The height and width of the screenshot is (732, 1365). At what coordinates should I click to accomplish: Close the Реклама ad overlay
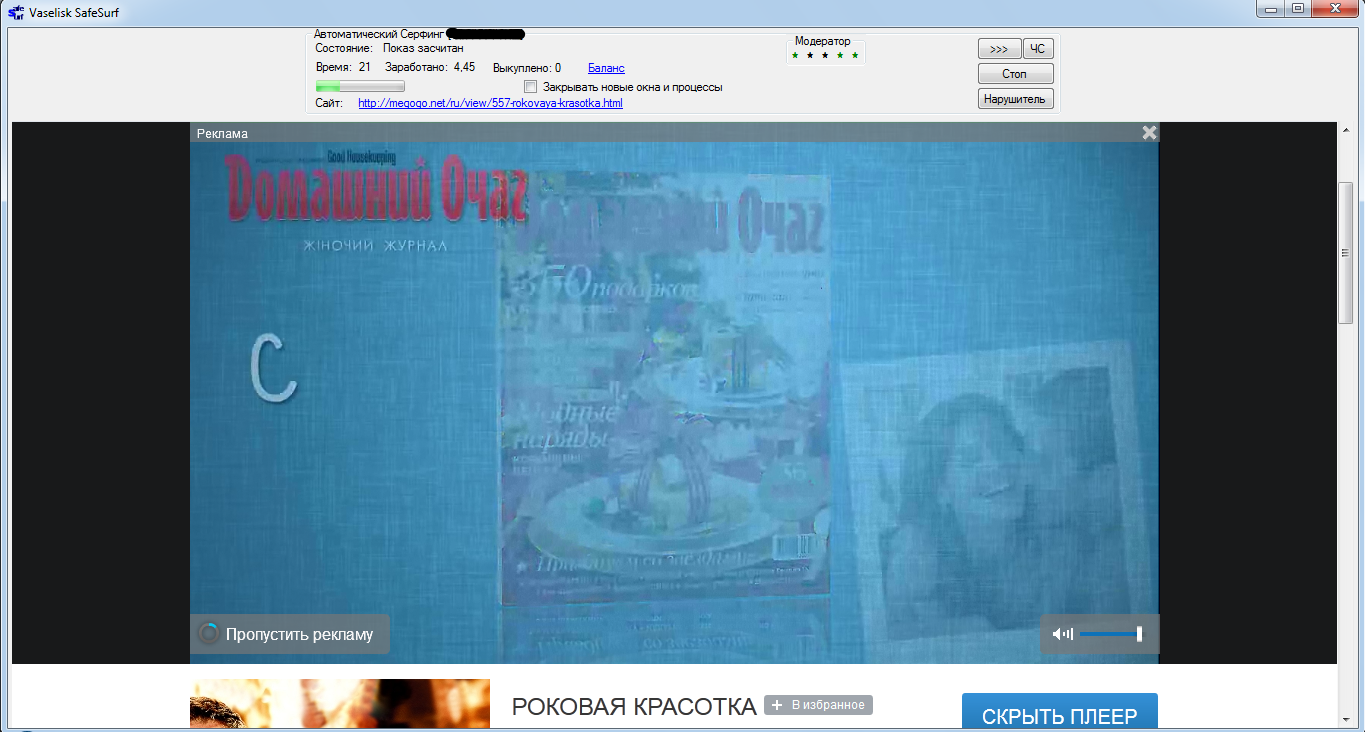click(x=1149, y=132)
